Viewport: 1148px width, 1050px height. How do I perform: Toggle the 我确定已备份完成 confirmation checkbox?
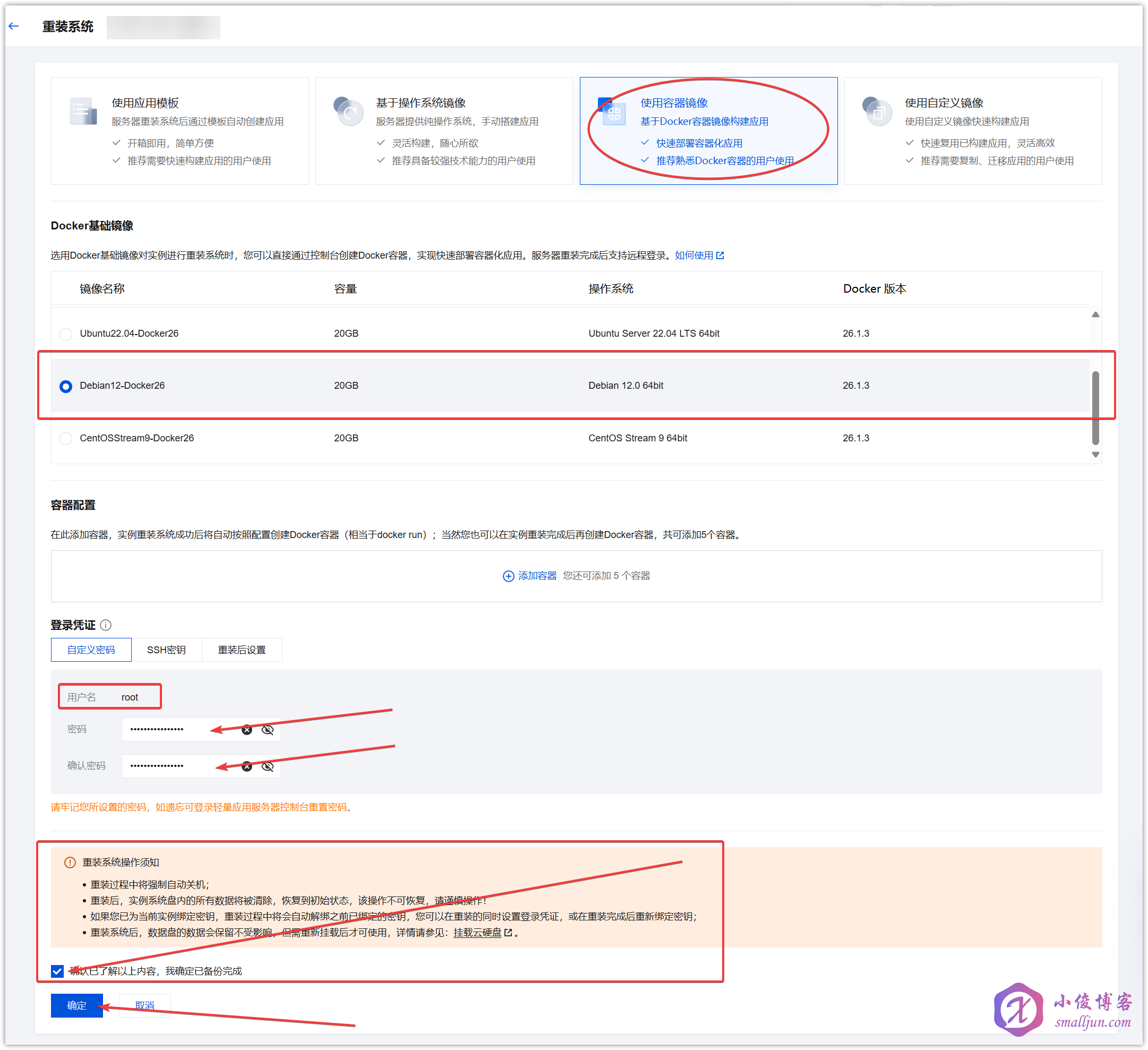(x=57, y=971)
